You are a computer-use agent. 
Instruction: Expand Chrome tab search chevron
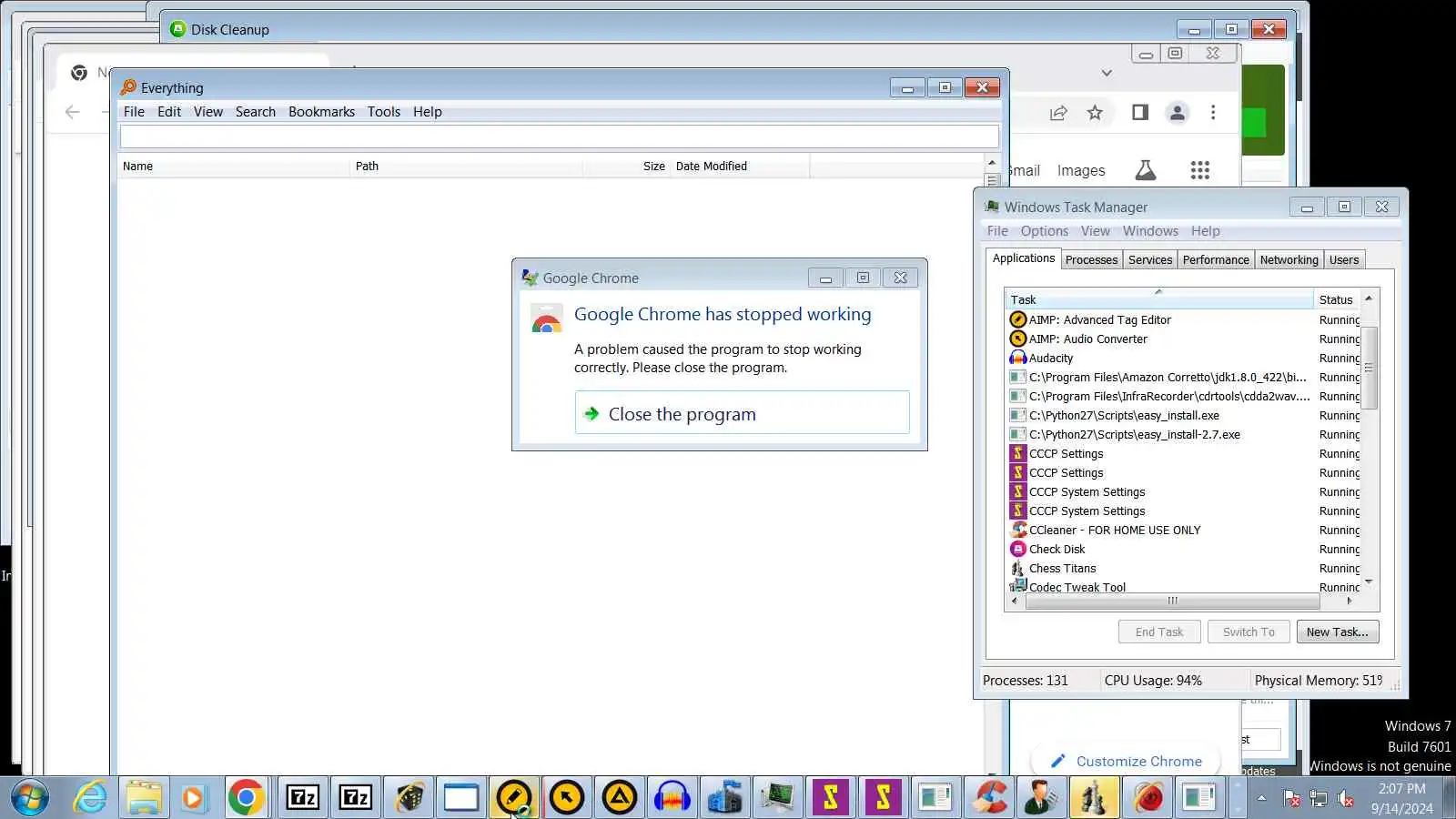(x=1107, y=73)
